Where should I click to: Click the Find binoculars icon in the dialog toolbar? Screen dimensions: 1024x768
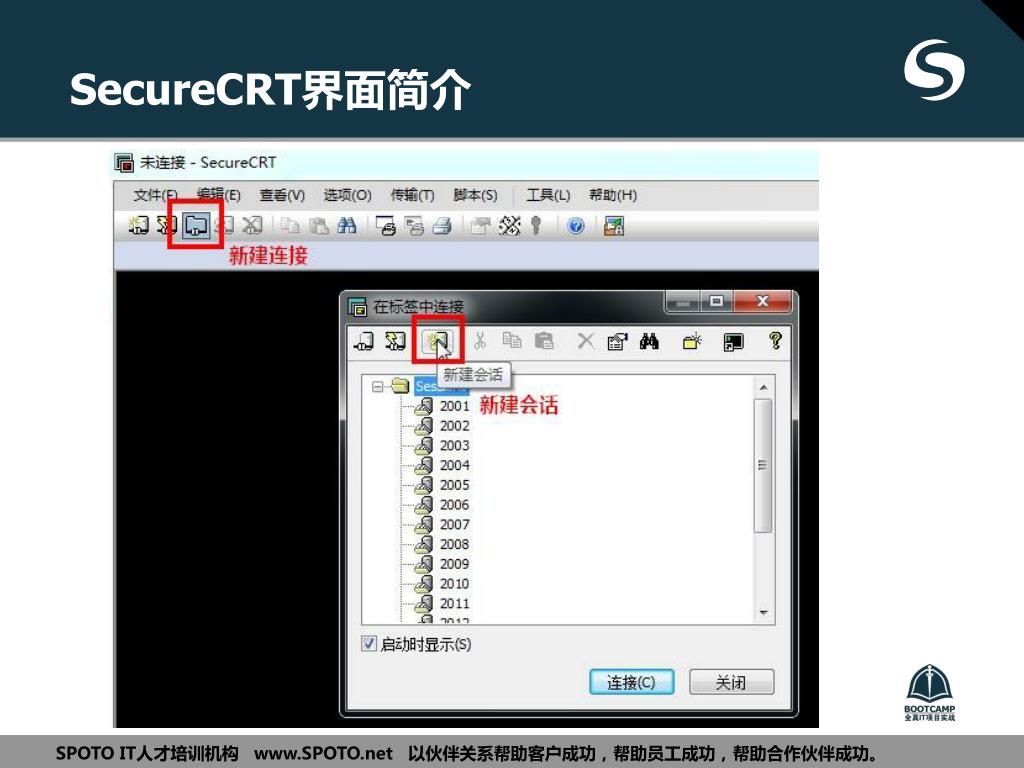[x=649, y=341]
